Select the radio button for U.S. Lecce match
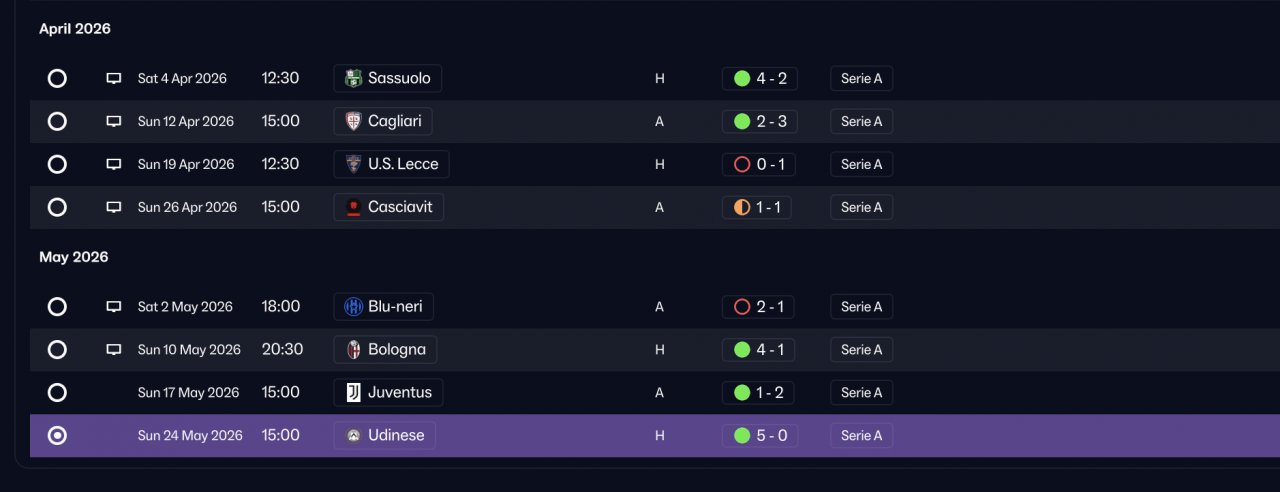 57,164
